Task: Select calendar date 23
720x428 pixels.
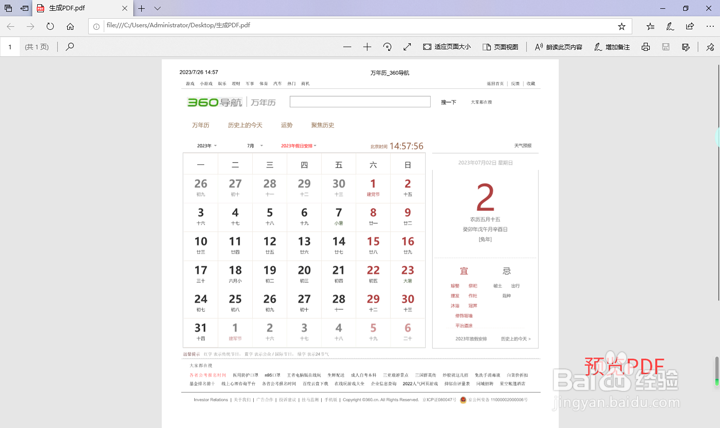Action: (407, 274)
